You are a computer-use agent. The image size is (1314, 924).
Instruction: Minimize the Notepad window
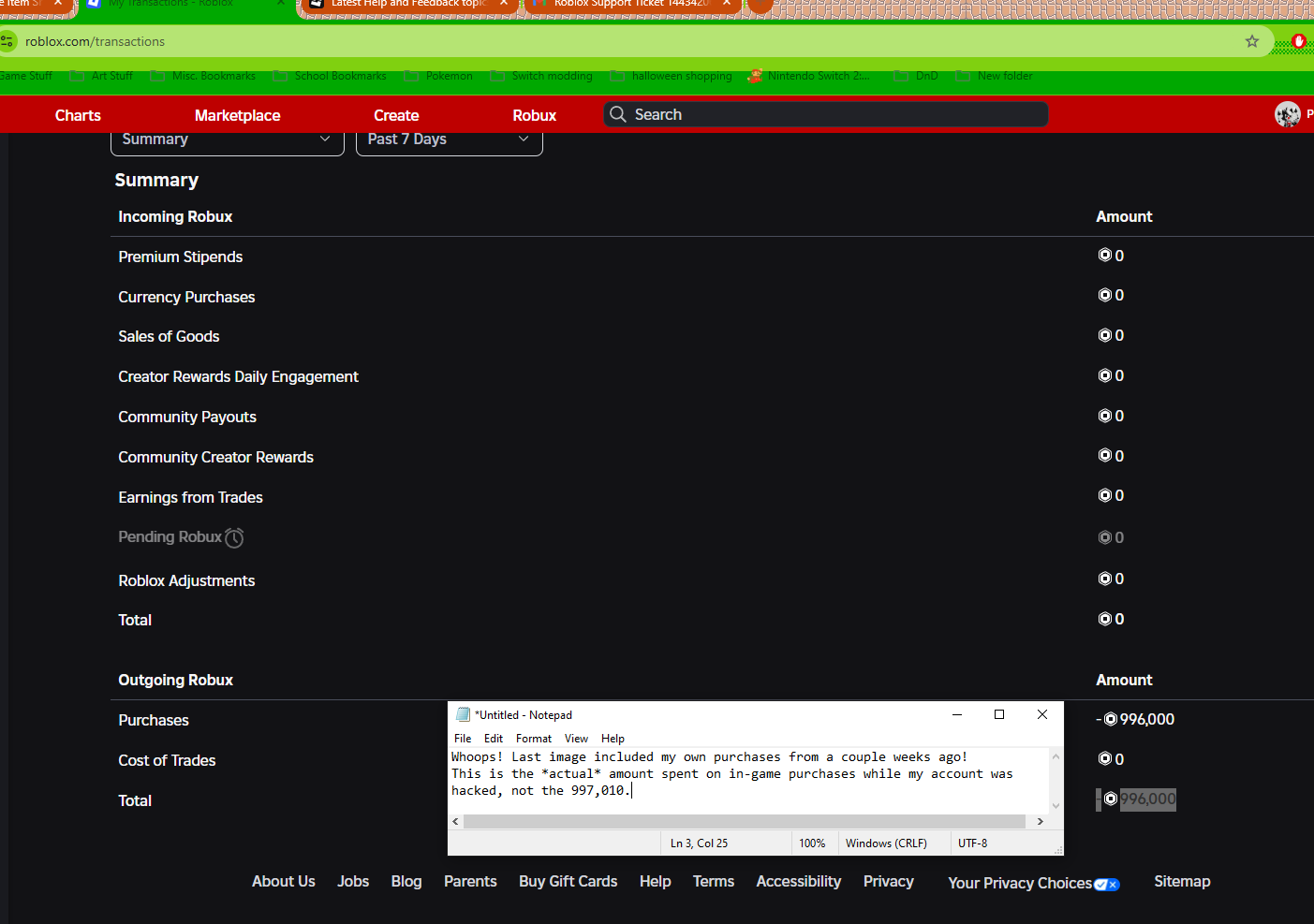pos(957,714)
